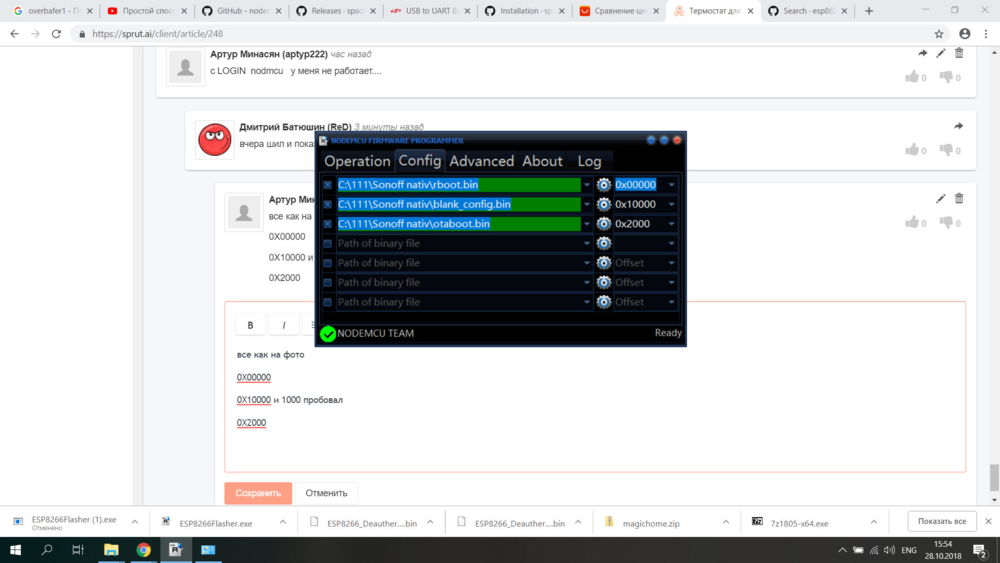The height and width of the screenshot is (563, 1000).
Task: Apply bold formatting in the comment editor
Action: (x=250, y=325)
